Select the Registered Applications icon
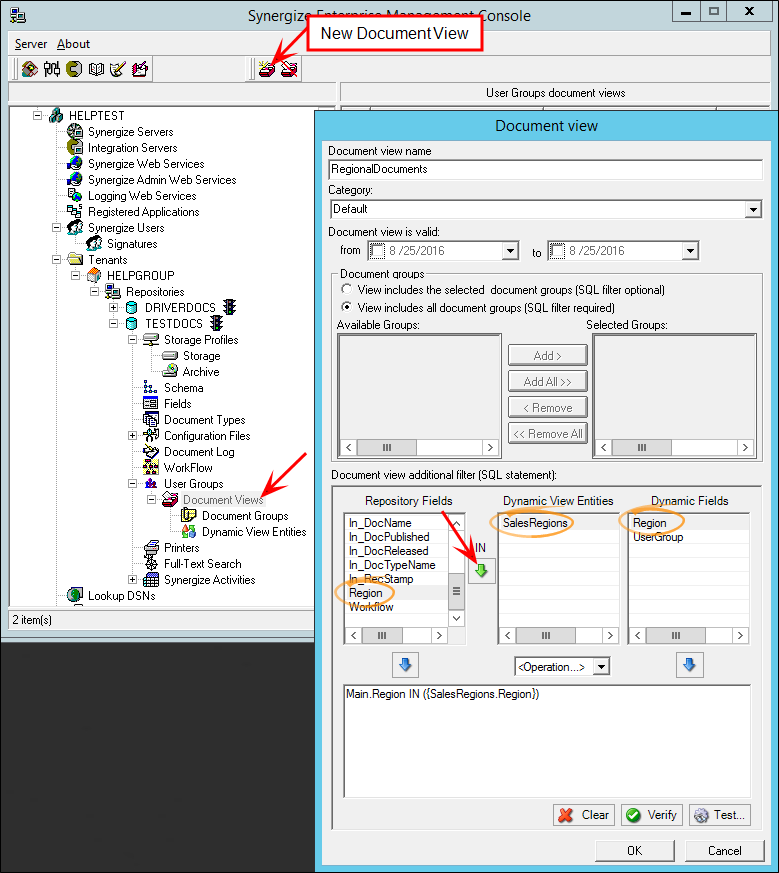The height and width of the screenshot is (873, 779). pyautogui.click(x=75, y=212)
